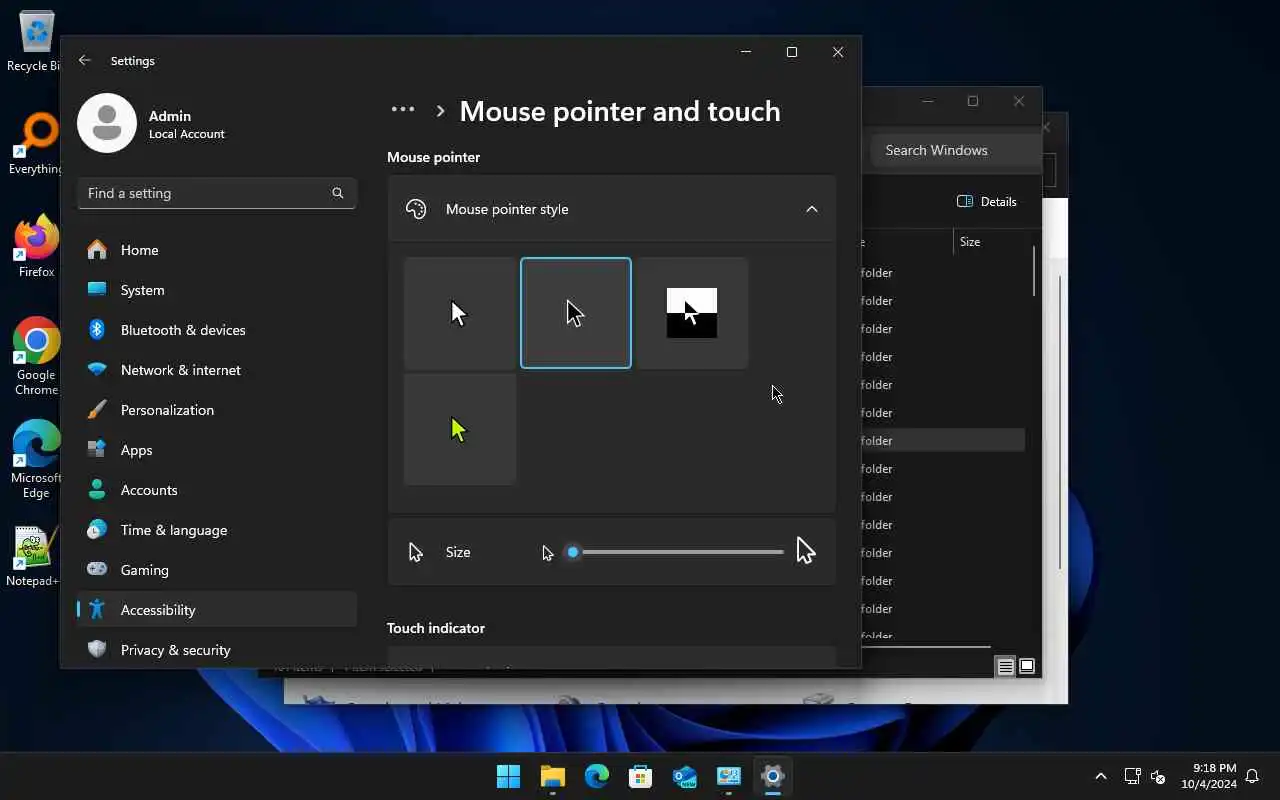Open System settings category
Viewport: 1280px width, 800px height.
(217, 290)
